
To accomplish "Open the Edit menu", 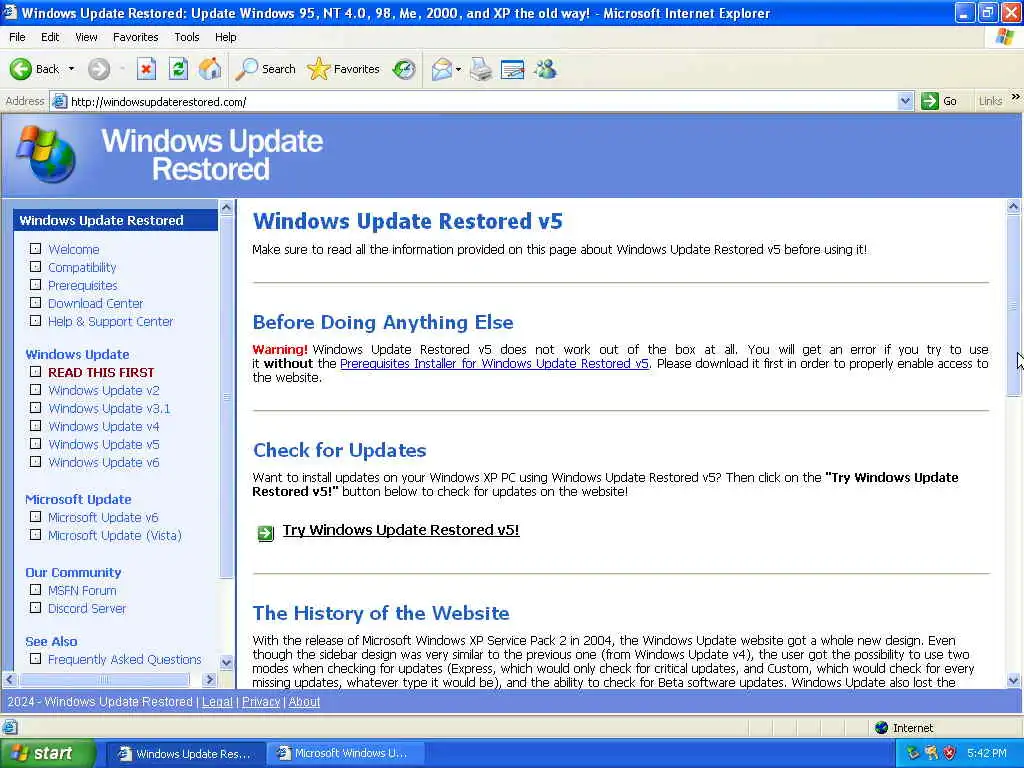I will coord(50,37).
